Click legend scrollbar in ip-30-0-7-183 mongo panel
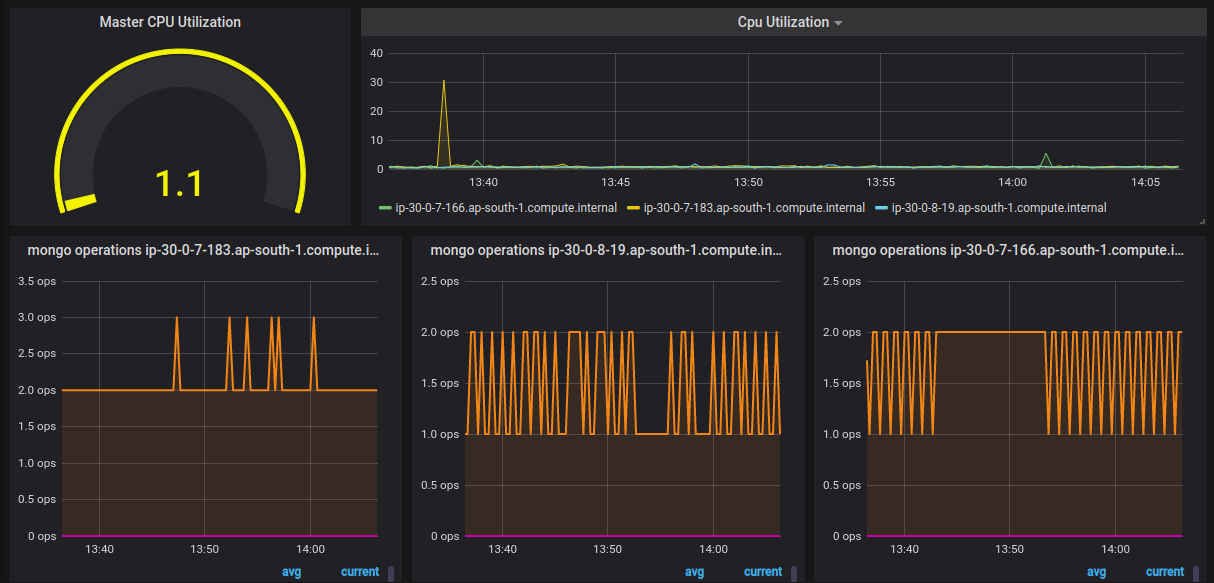Screen dimensions: 1214x583 pos(391,573)
